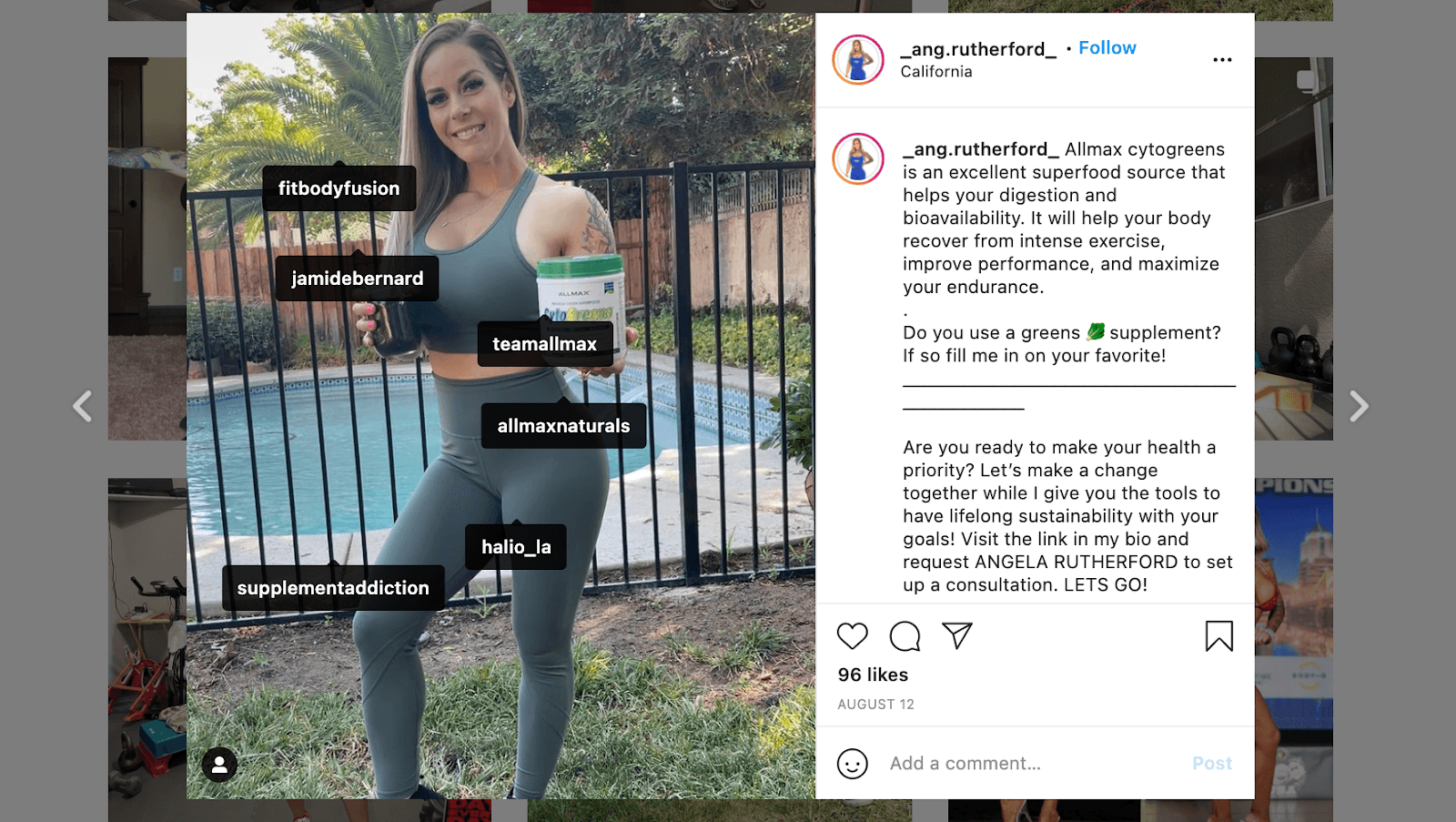Click the halio_la tag
Screen dimensions: 1456x822
516,547
